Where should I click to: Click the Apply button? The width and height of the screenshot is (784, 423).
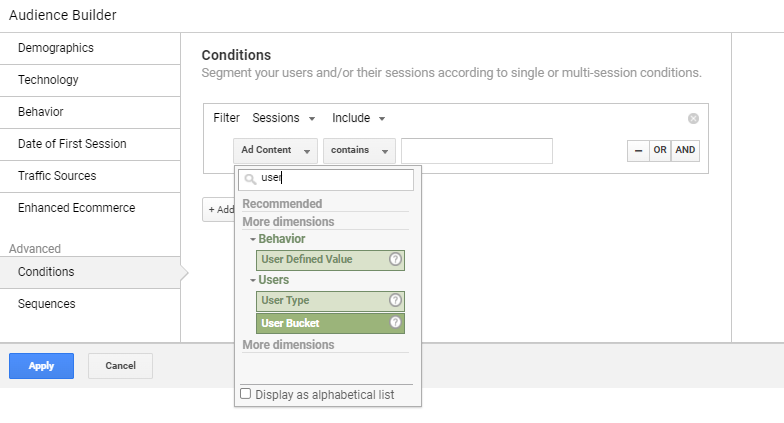coord(41,366)
